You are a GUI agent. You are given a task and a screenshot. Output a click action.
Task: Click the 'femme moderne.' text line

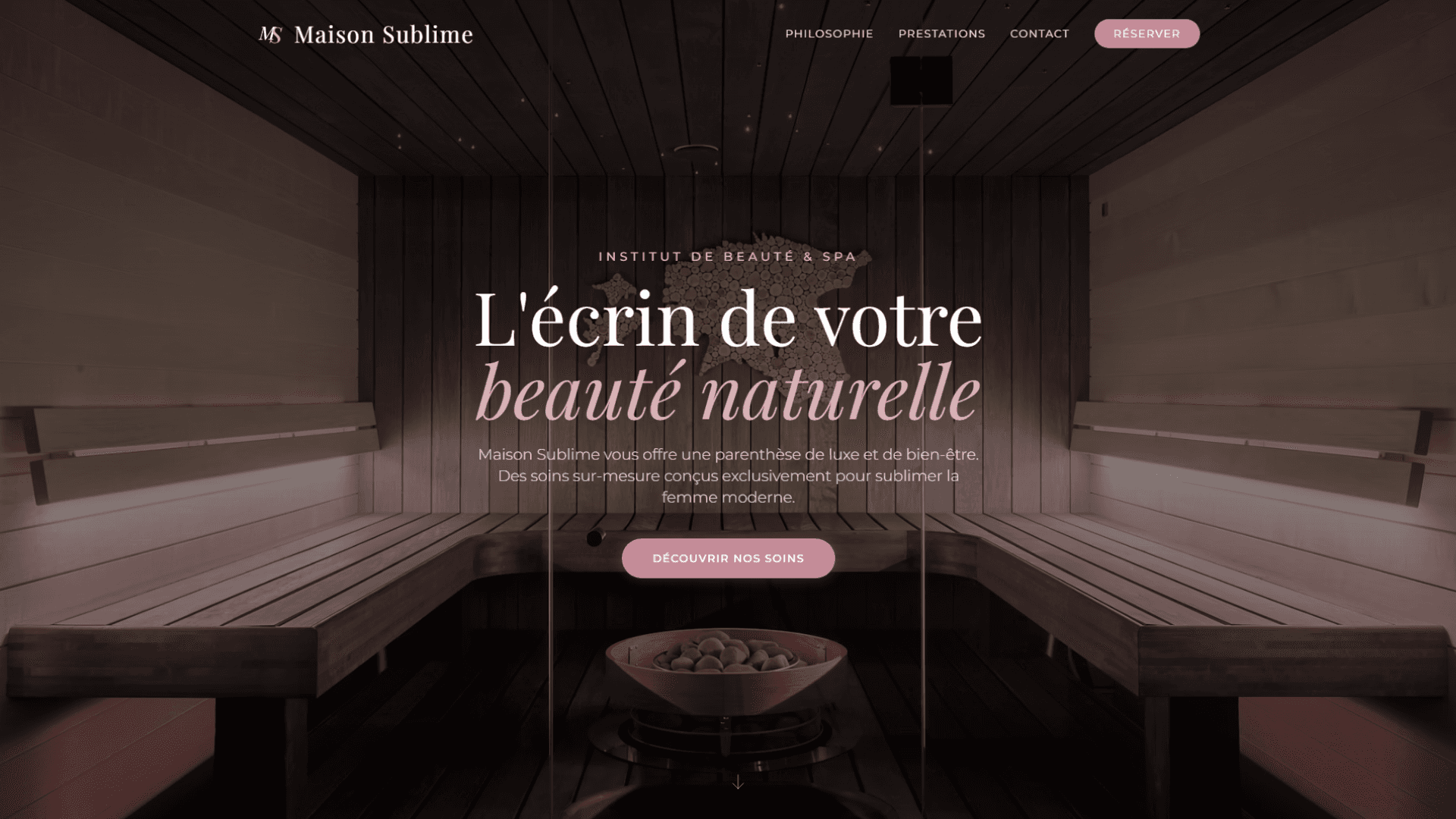[x=728, y=497]
